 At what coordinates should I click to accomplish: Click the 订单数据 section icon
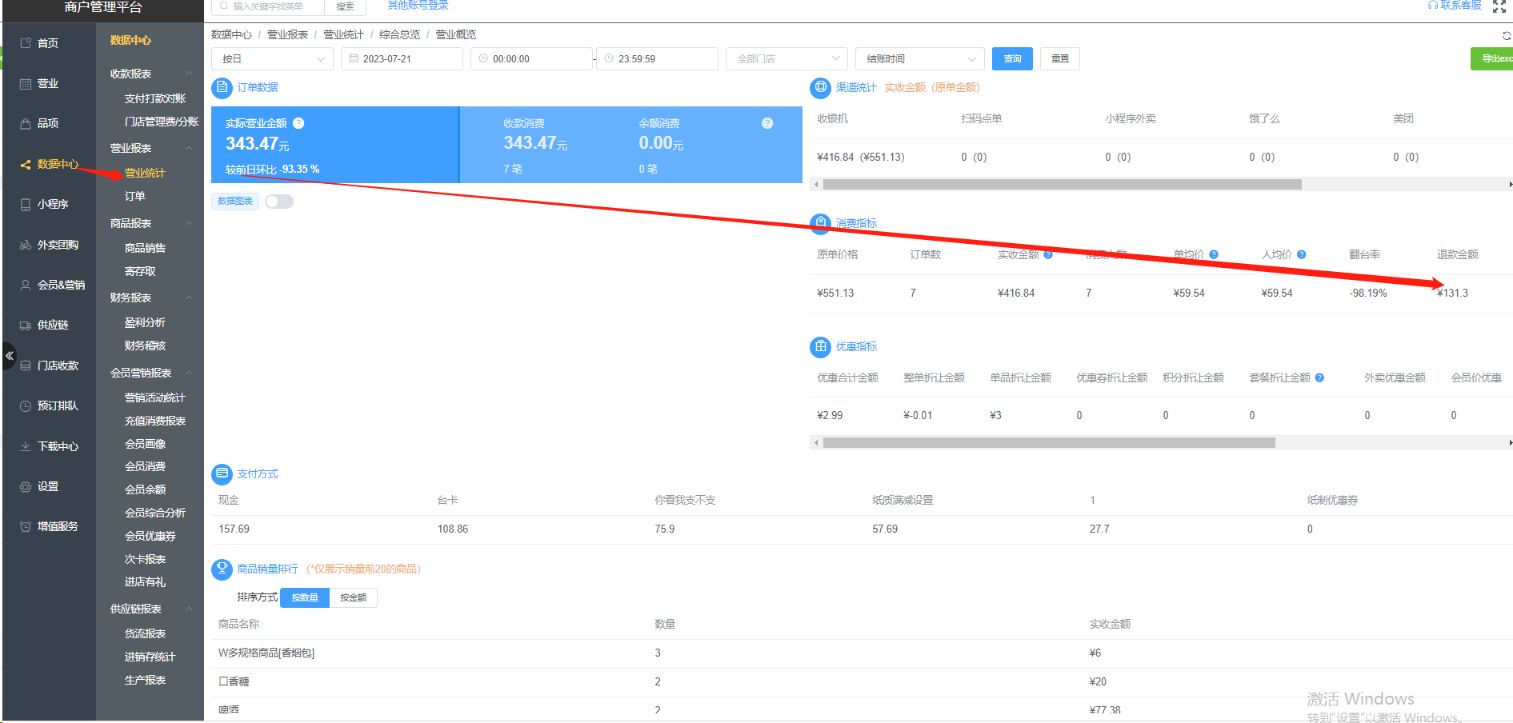[222, 88]
